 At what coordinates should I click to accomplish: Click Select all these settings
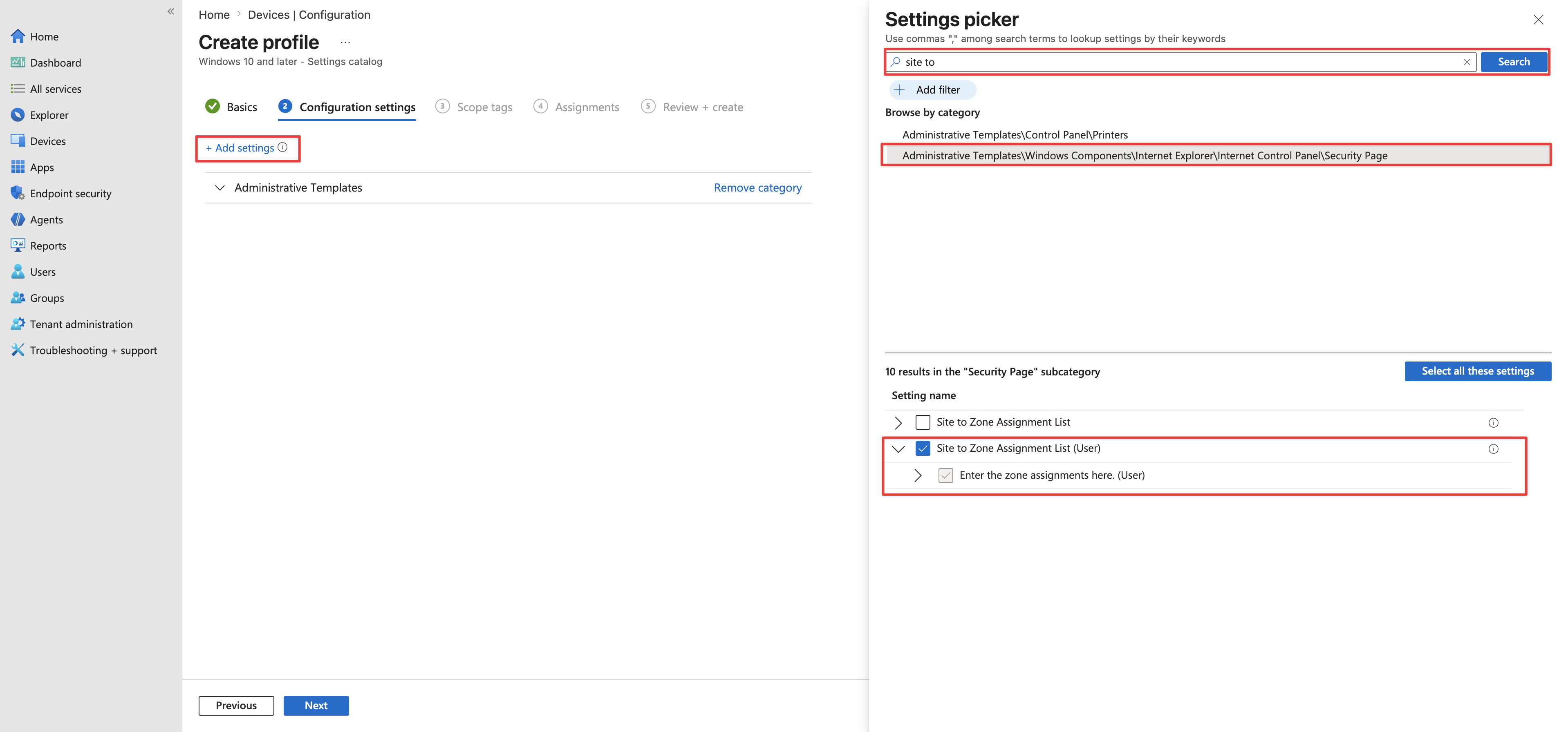(1477, 371)
